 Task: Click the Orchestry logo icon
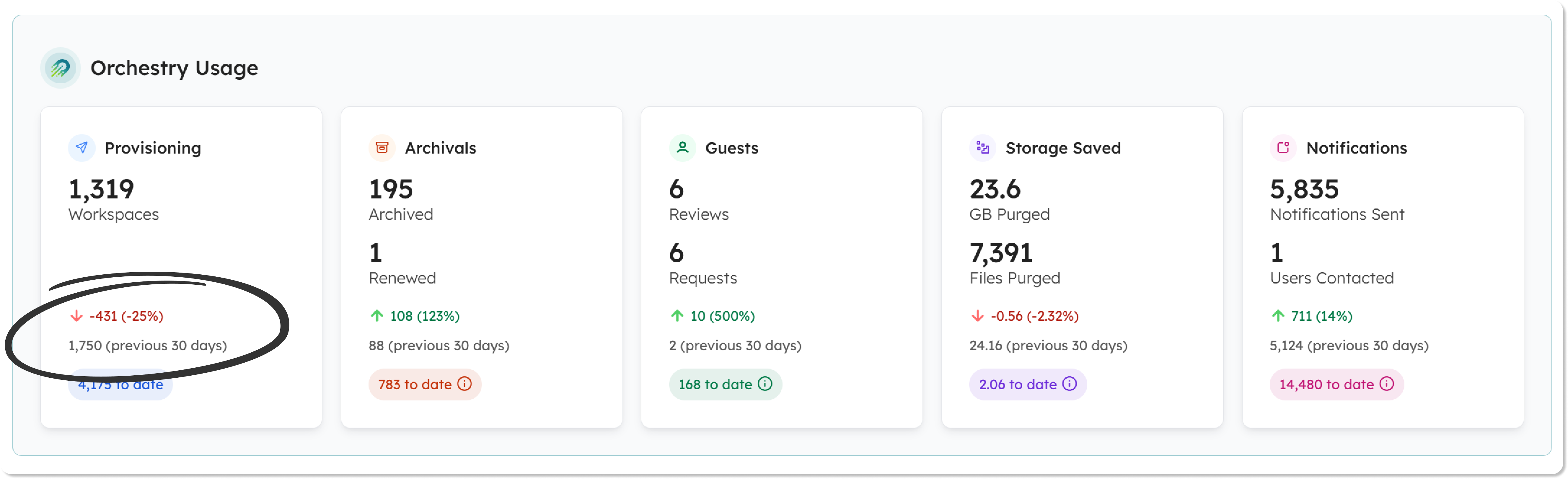tap(60, 68)
